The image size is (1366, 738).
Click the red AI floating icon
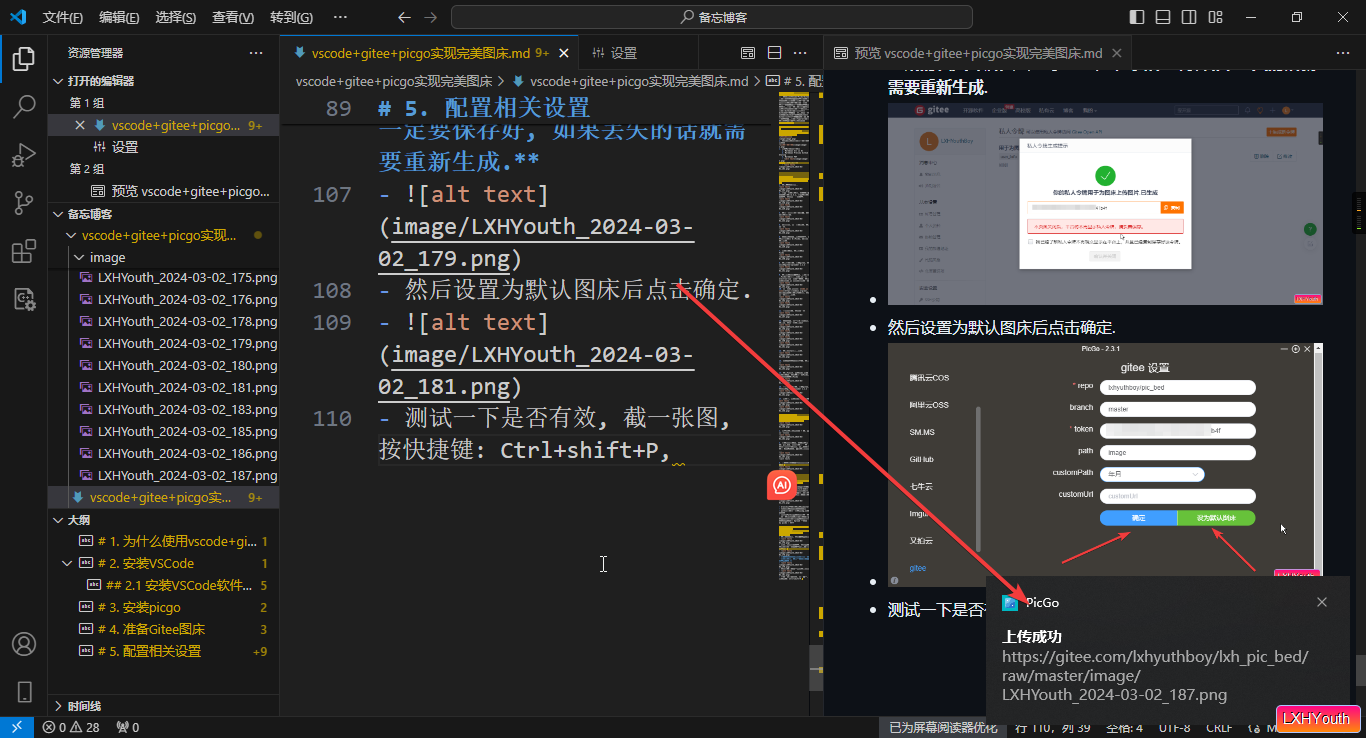point(782,485)
